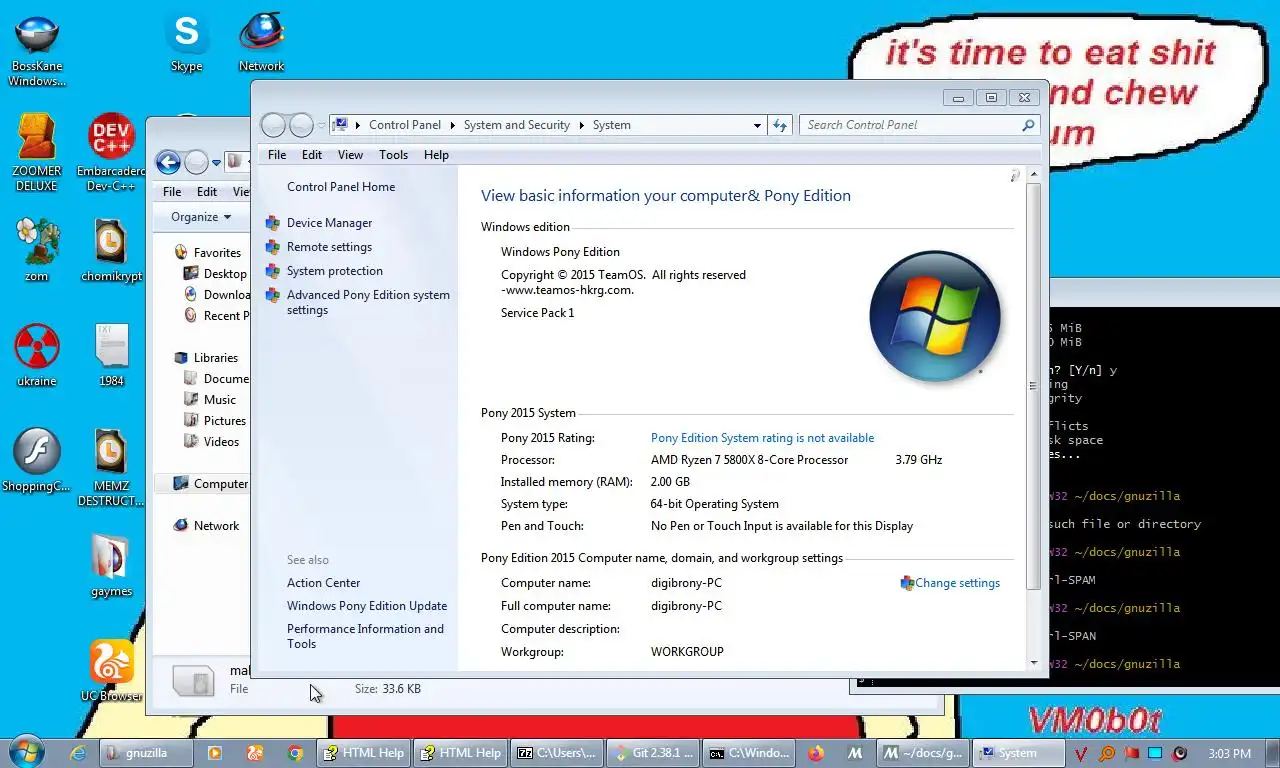Open Device Manager link
This screenshot has width=1280, height=768.
click(329, 223)
